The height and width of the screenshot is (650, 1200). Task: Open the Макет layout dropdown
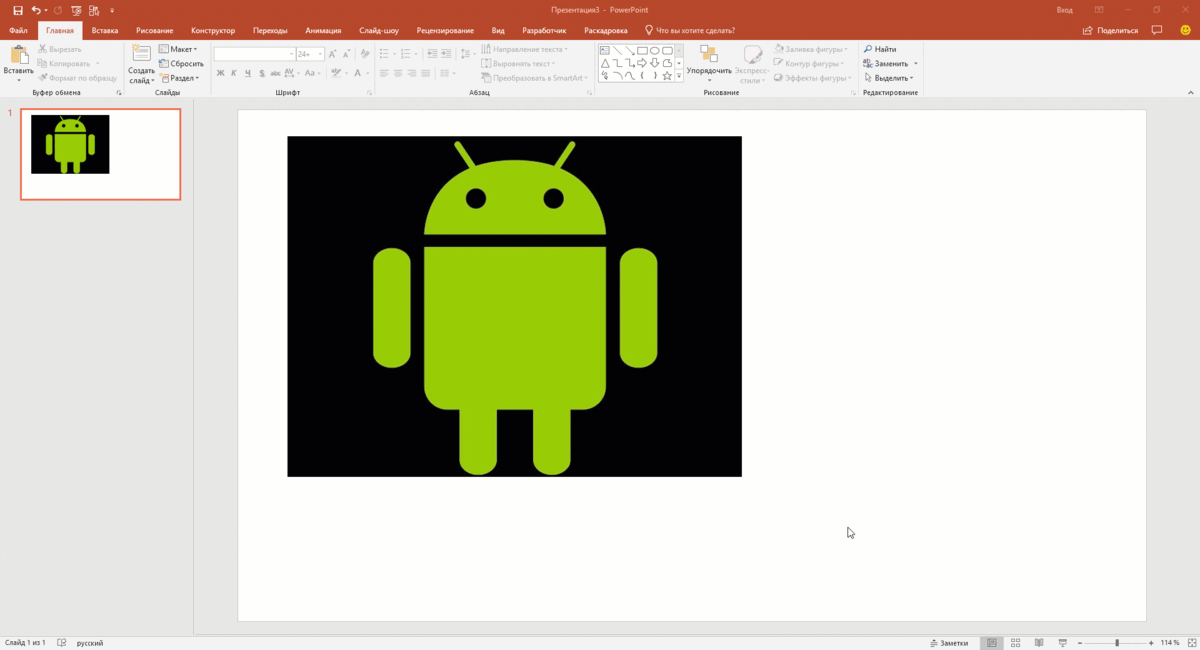point(178,49)
